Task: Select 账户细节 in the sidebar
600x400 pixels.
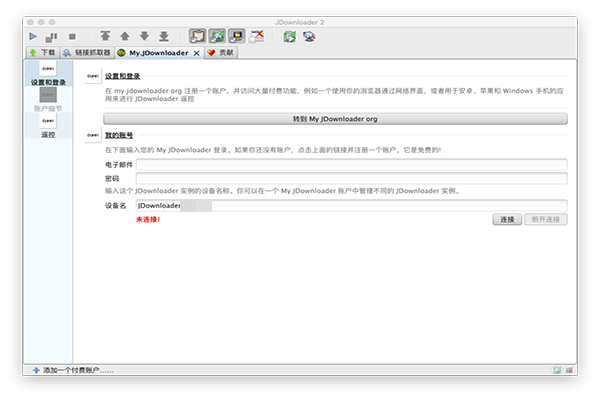Action: pos(48,100)
